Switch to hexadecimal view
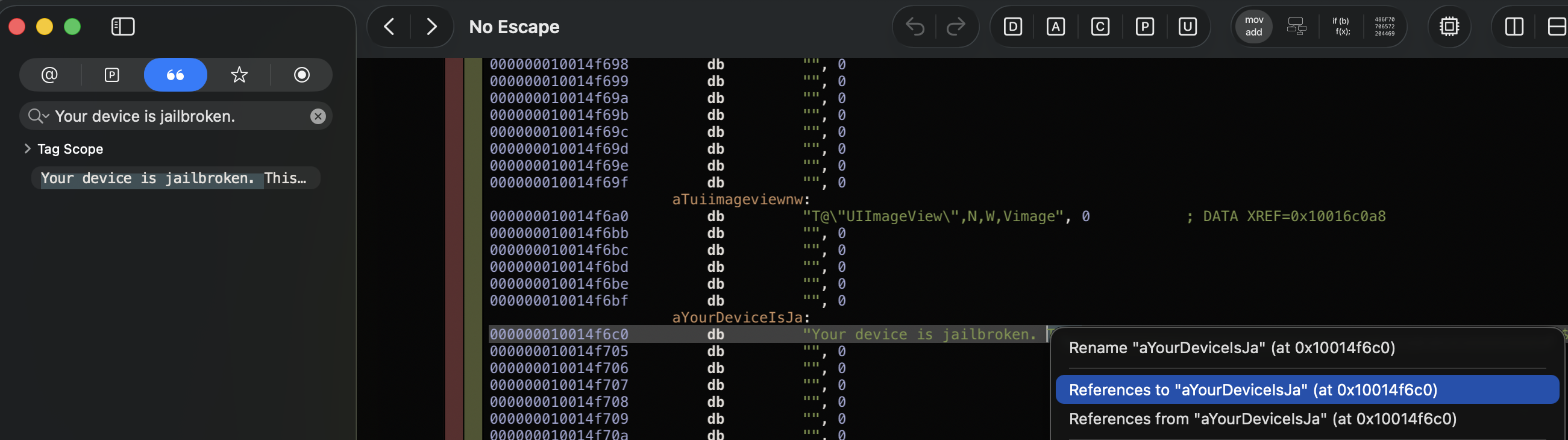 [1385, 27]
